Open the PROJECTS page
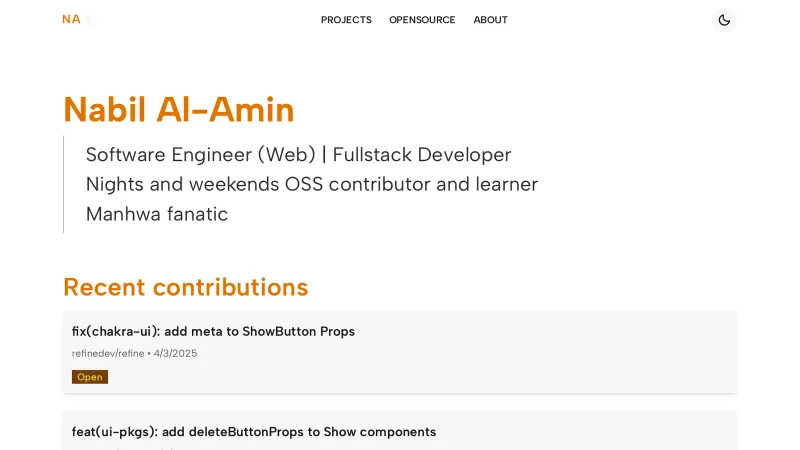Image resolution: width=800 pixels, height=450 pixels. (x=346, y=20)
